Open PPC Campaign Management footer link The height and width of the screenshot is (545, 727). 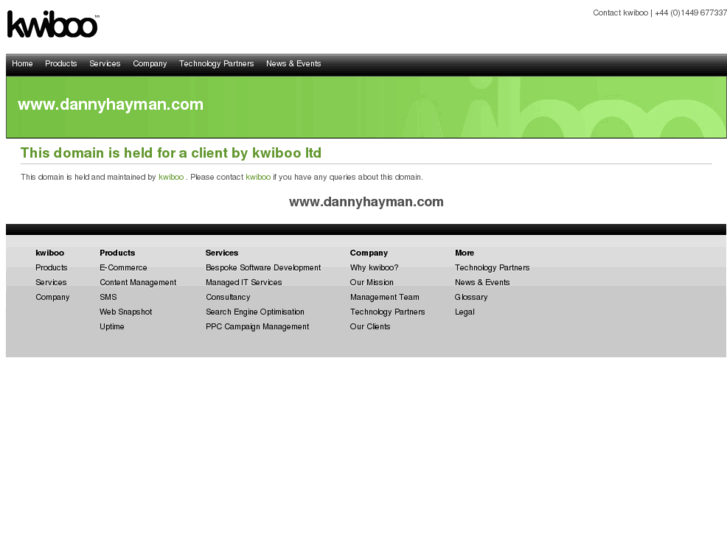pos(257,327)
